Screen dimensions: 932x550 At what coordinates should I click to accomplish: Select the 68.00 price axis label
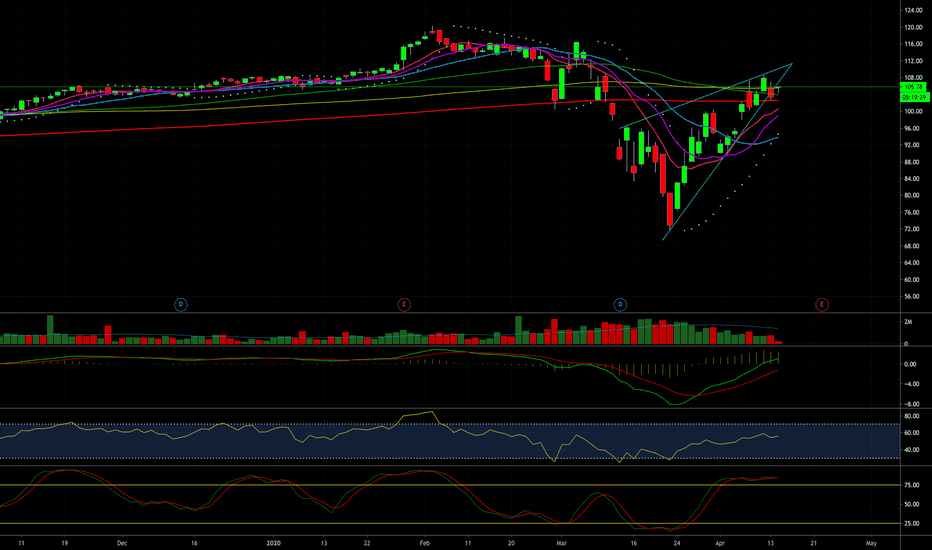coord(912,246)
